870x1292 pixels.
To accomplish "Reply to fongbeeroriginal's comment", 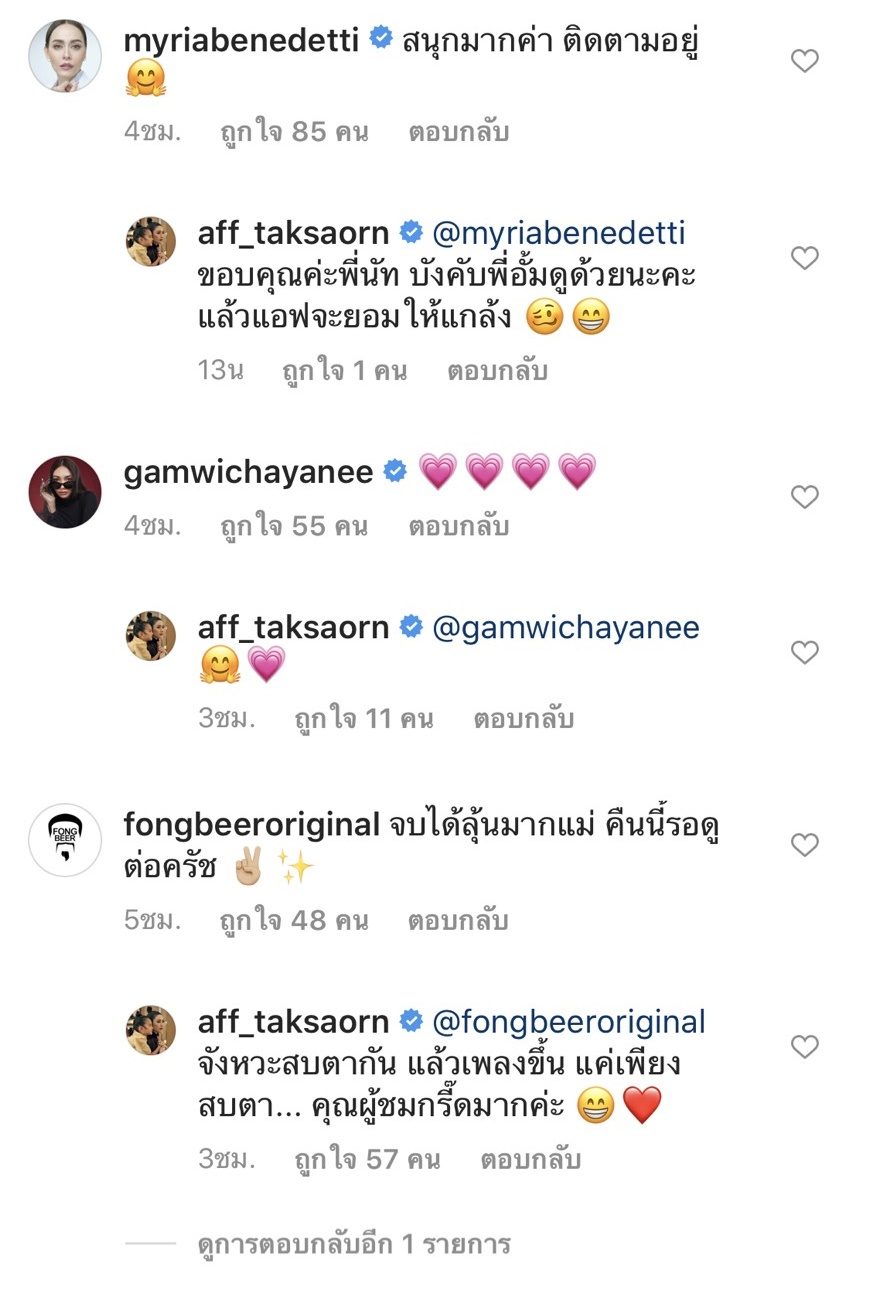I will click(458, 921).
